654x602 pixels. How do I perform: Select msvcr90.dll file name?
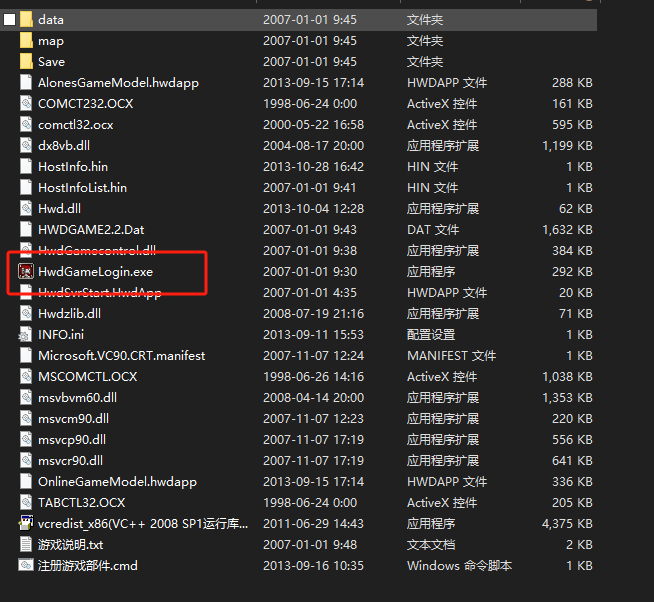click(x=70, y=461)
